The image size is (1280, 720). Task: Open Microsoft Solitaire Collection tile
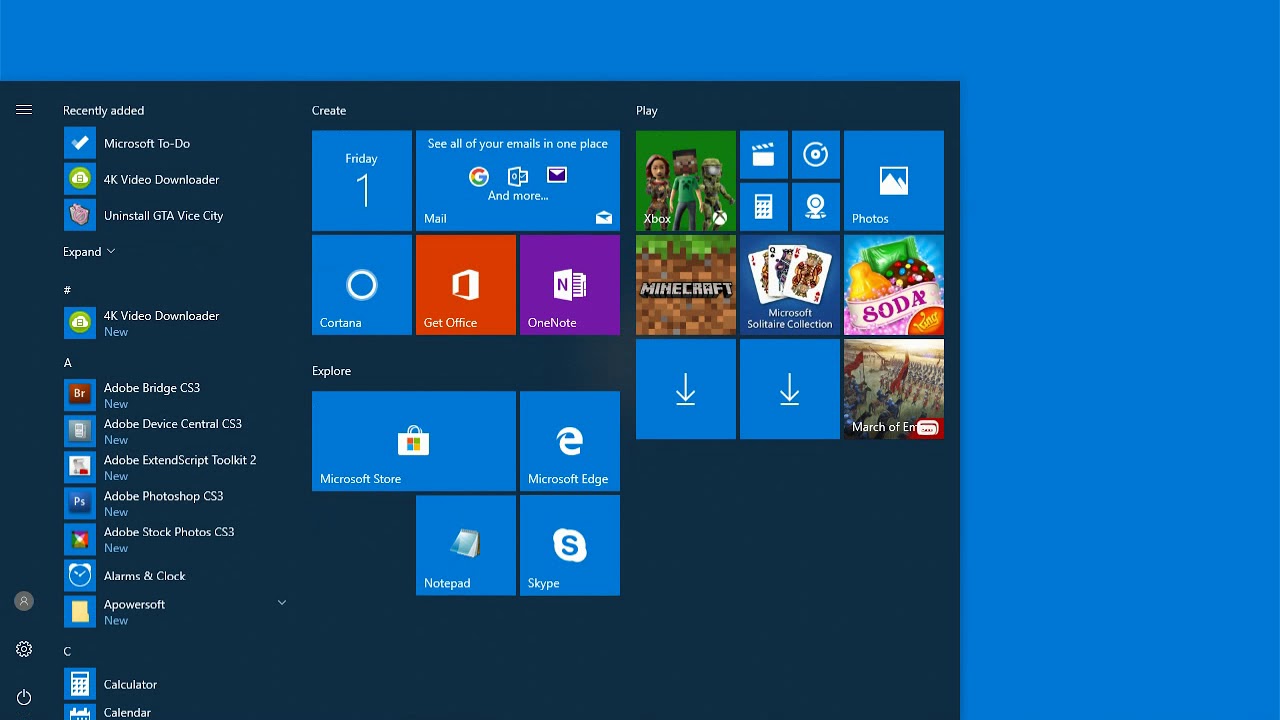[x=790, y=285]
